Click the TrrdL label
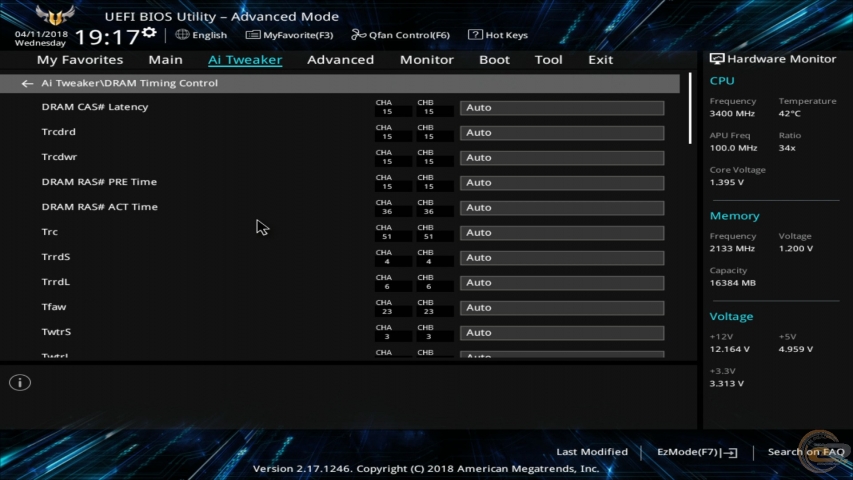The width and height of the screenshot is (853, 480). point(55,282)
